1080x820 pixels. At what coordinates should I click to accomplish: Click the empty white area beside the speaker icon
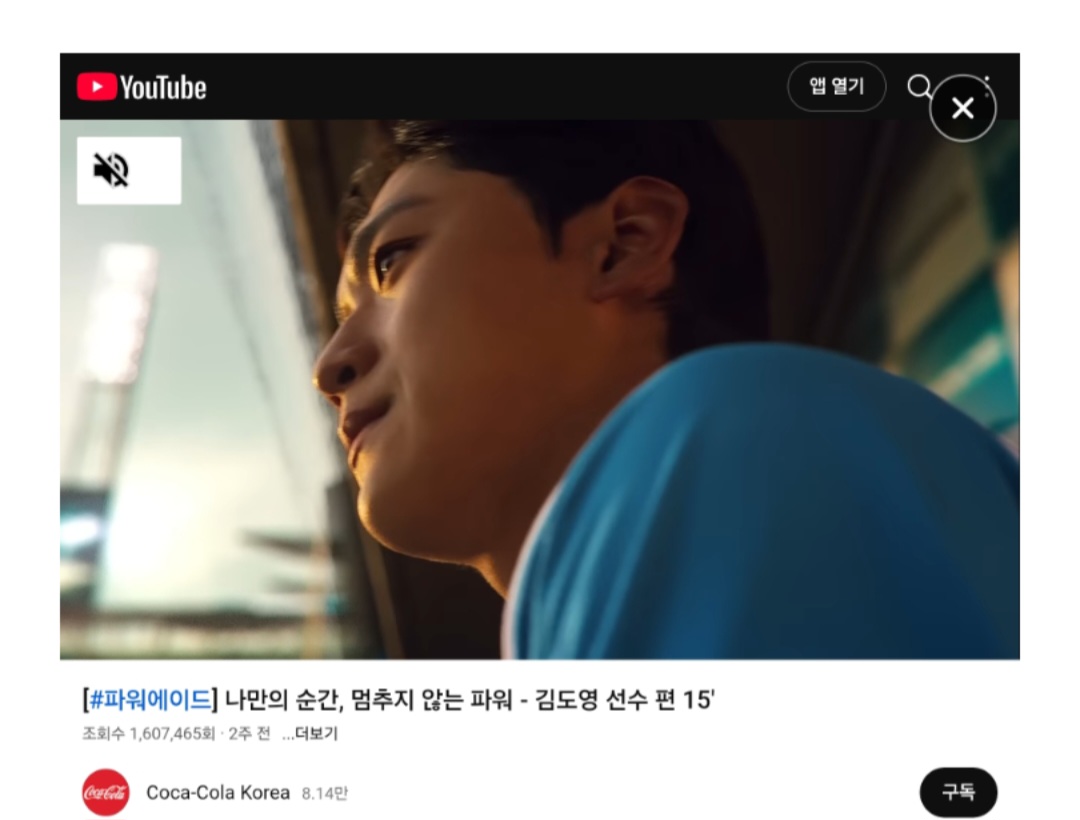click(x=157, y=170)
